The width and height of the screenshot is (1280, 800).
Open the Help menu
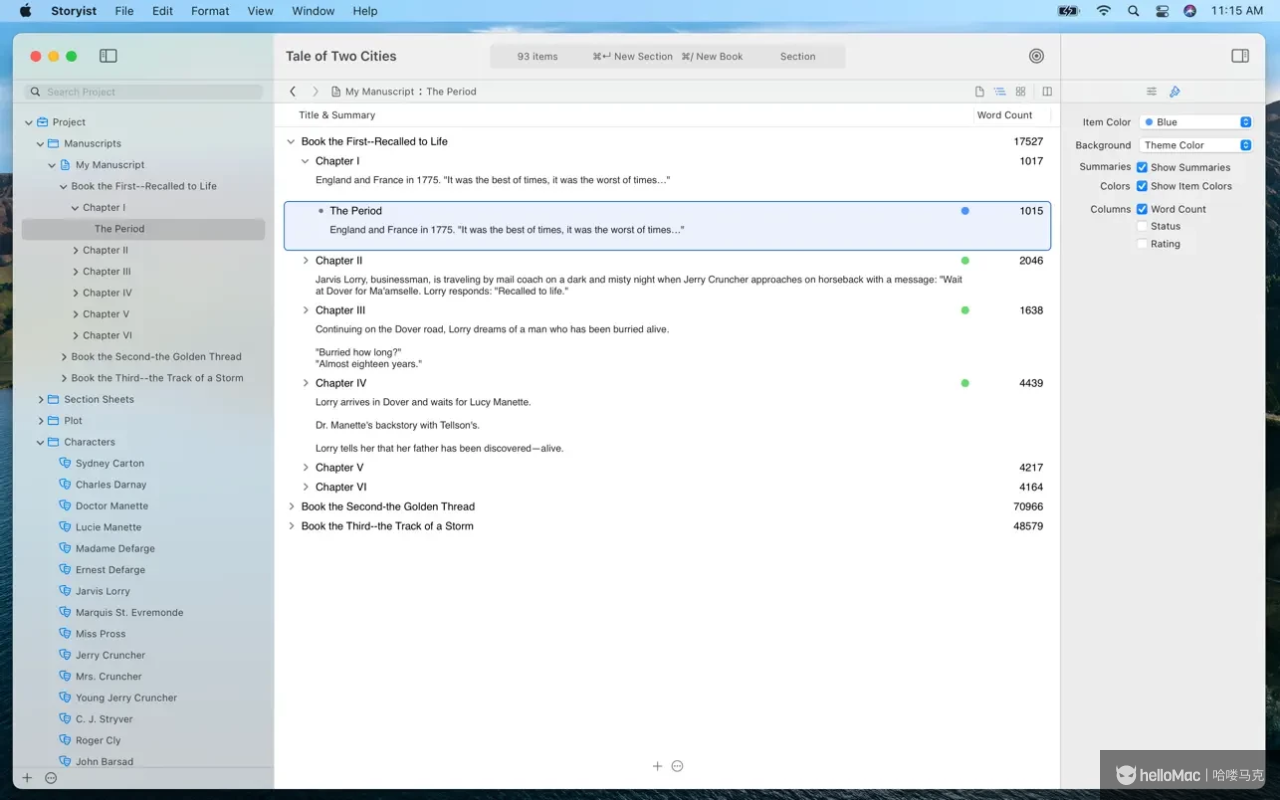(365, 11)
